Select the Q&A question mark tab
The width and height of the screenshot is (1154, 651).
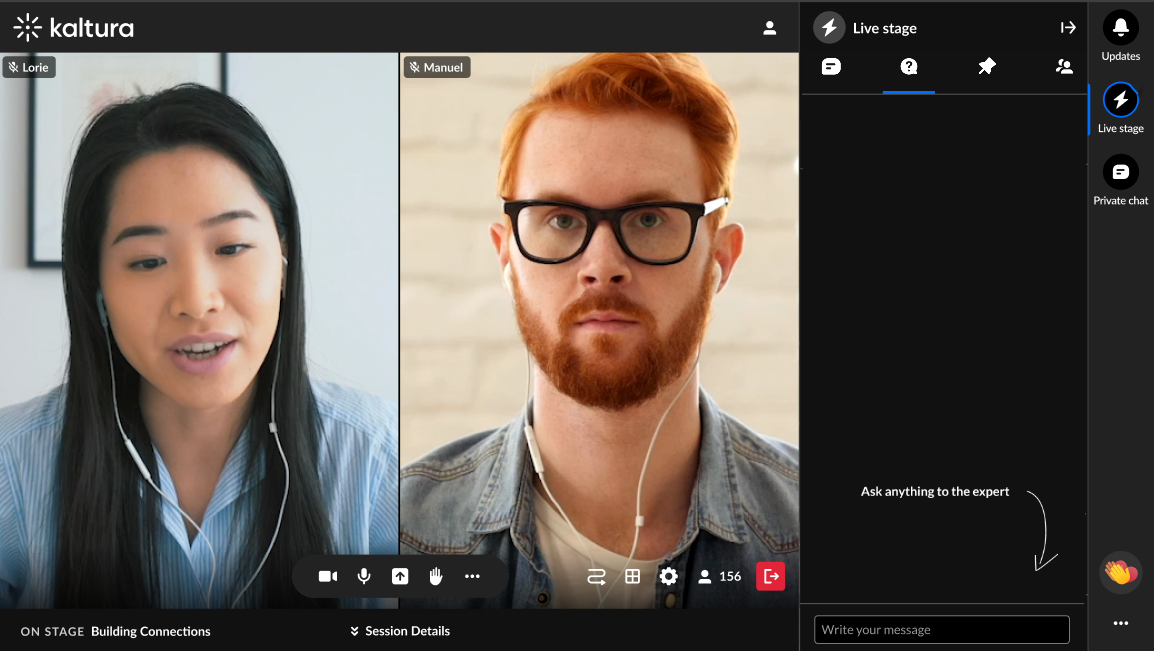click(x=909, y=67)
